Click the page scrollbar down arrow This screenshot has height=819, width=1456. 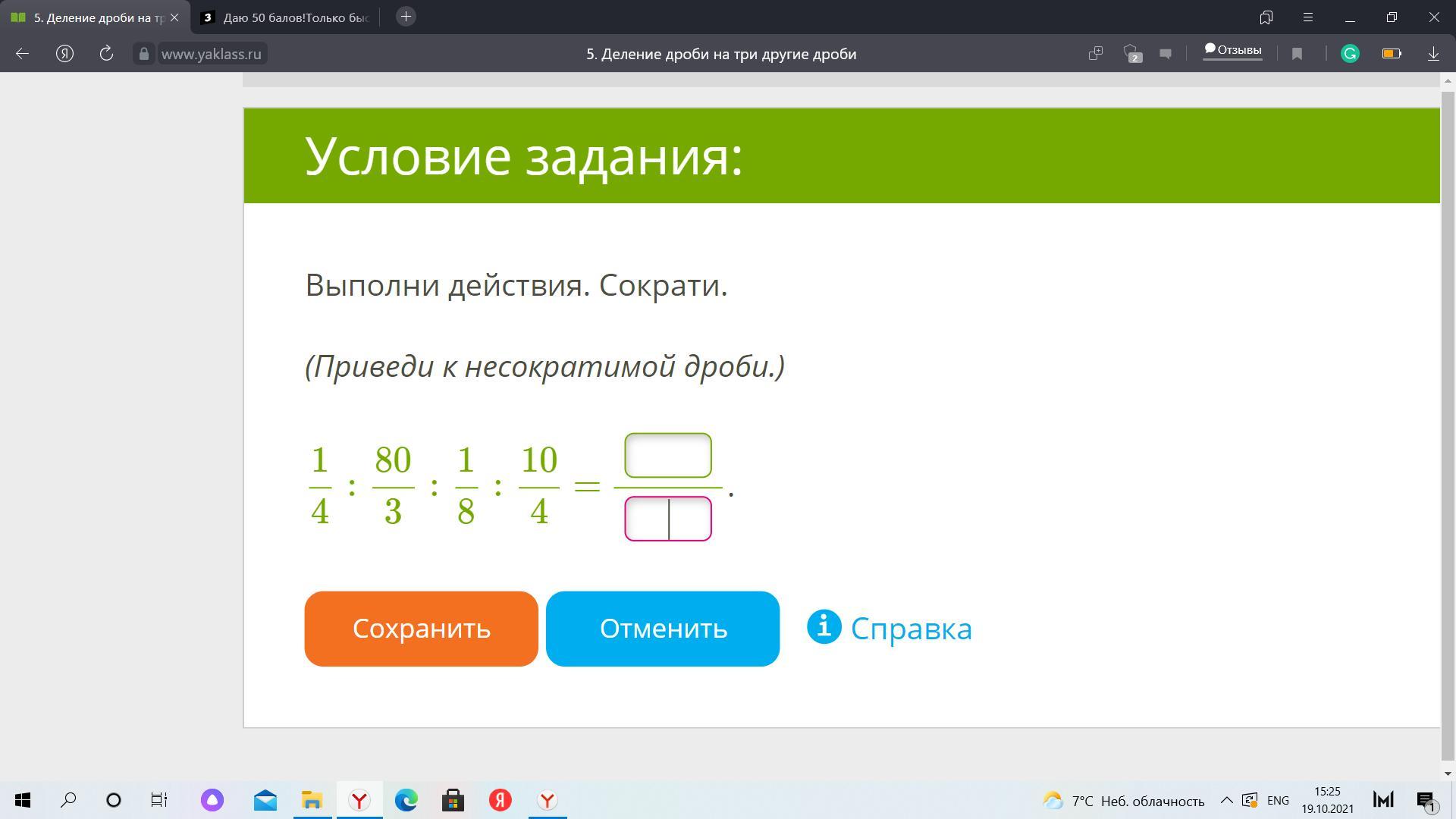[1448, 773]
